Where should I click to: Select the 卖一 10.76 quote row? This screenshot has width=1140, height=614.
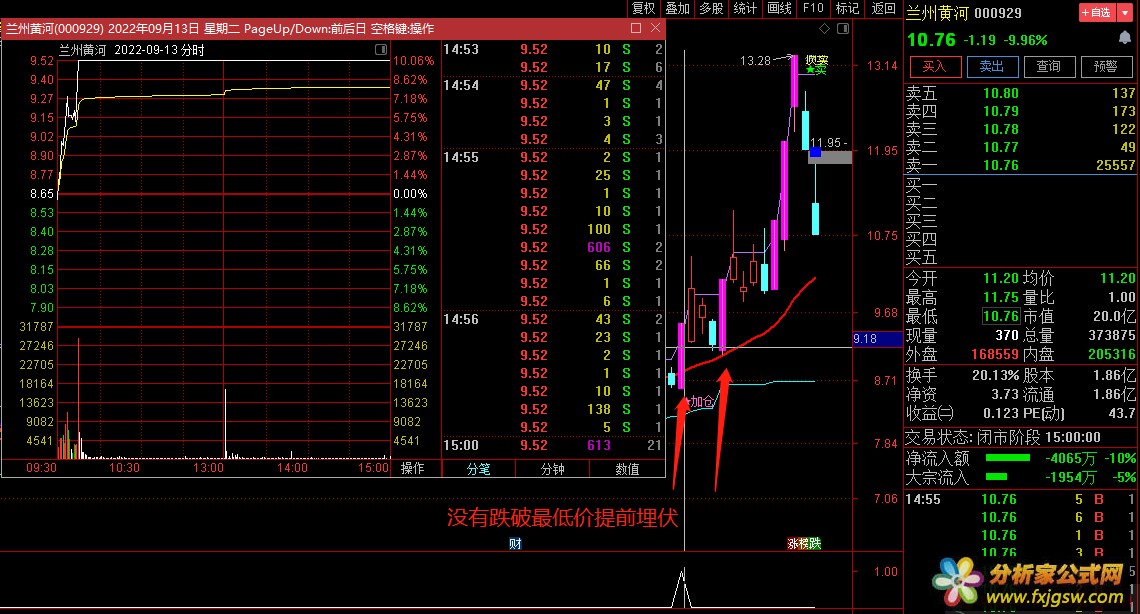(x=1020, y=166)
